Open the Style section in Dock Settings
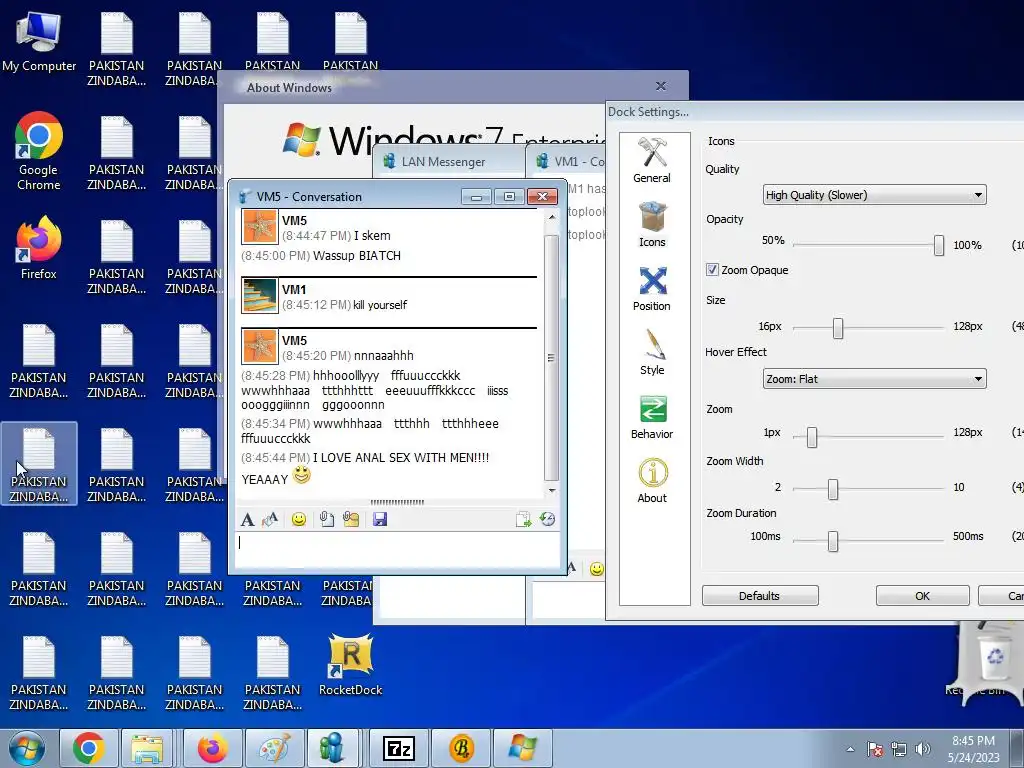Screen dimensions: 1024x768 coord(652,352)
